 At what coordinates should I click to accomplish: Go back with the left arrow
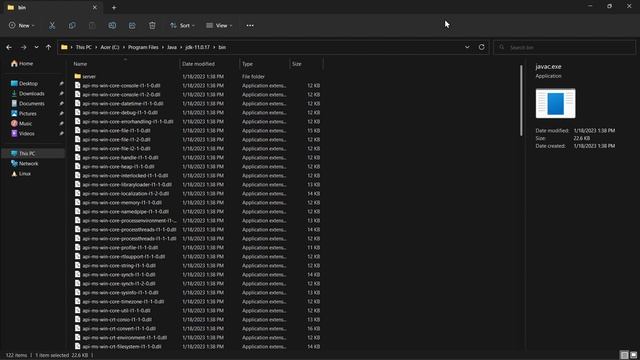coord(9,47)
